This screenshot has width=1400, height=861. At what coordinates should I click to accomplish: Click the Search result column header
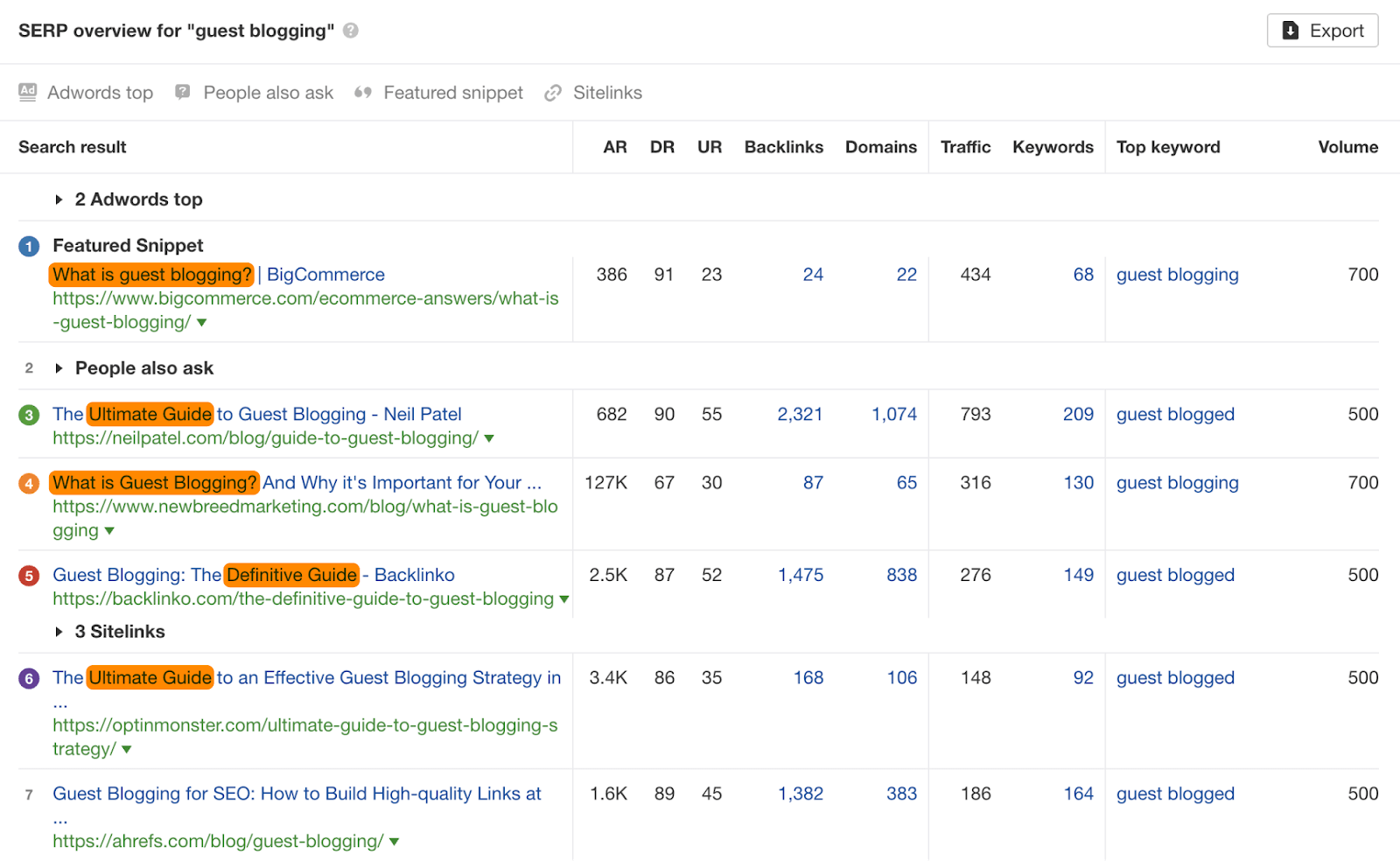pos(72,147)
